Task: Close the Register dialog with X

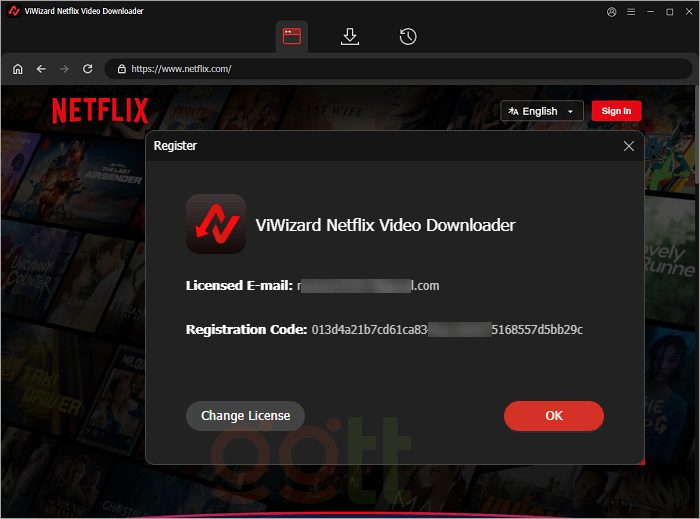Action: click(x=629, y=146)
